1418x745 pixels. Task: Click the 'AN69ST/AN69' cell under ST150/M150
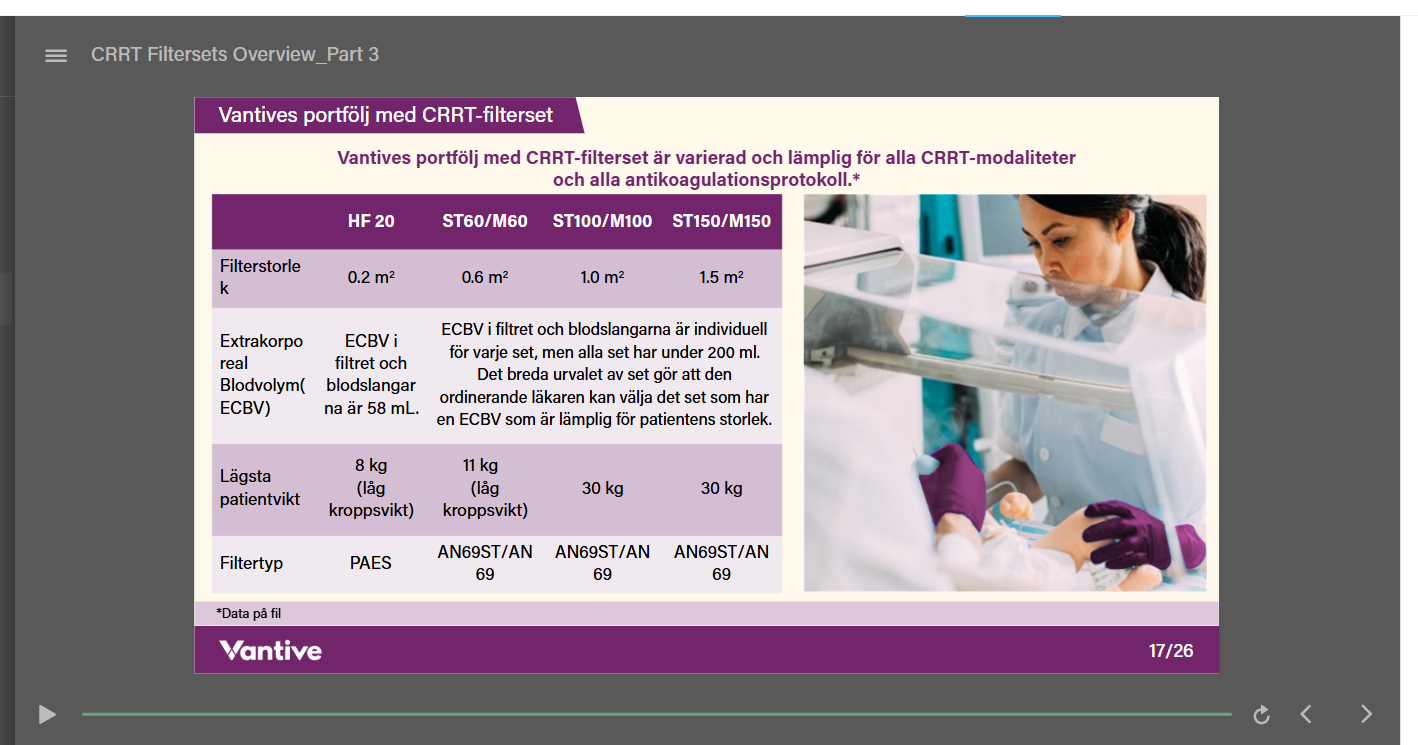[721, 563]
